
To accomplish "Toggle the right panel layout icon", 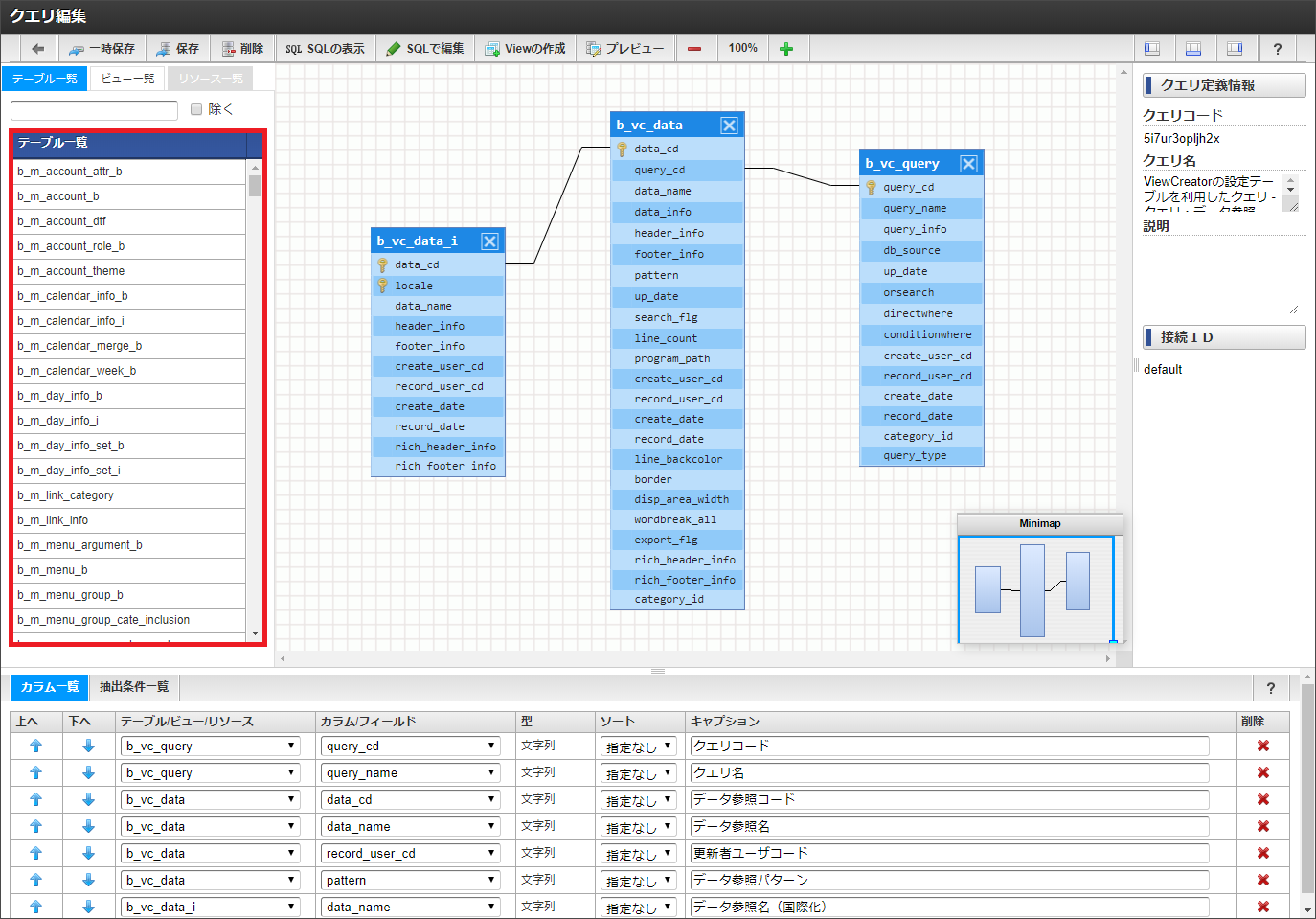I will pyautogui.click(x=1235, y=49).
